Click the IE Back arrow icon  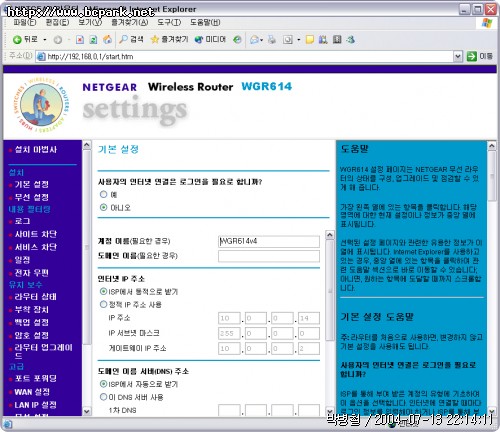tap(17, 40)
